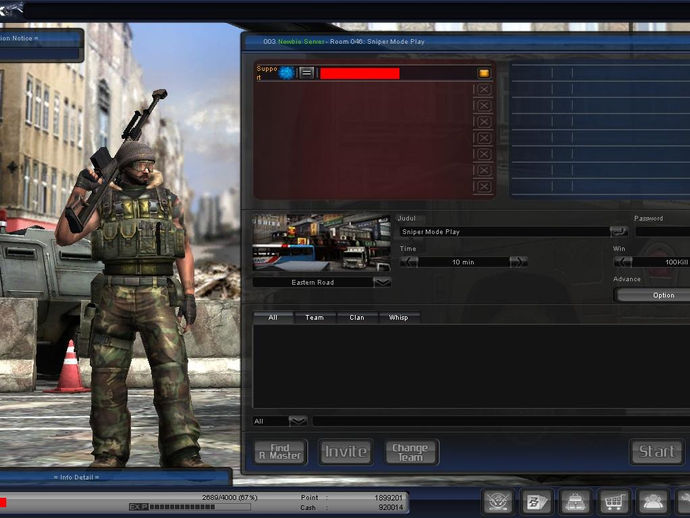Close the eighth red team slot with X
Screen dimensions: 690x518
point(484,187)
